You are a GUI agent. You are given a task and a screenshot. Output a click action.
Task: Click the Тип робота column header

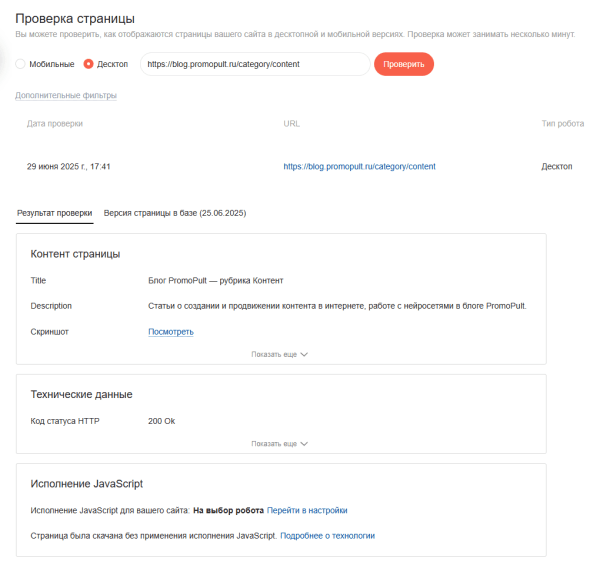coord(562,124)
